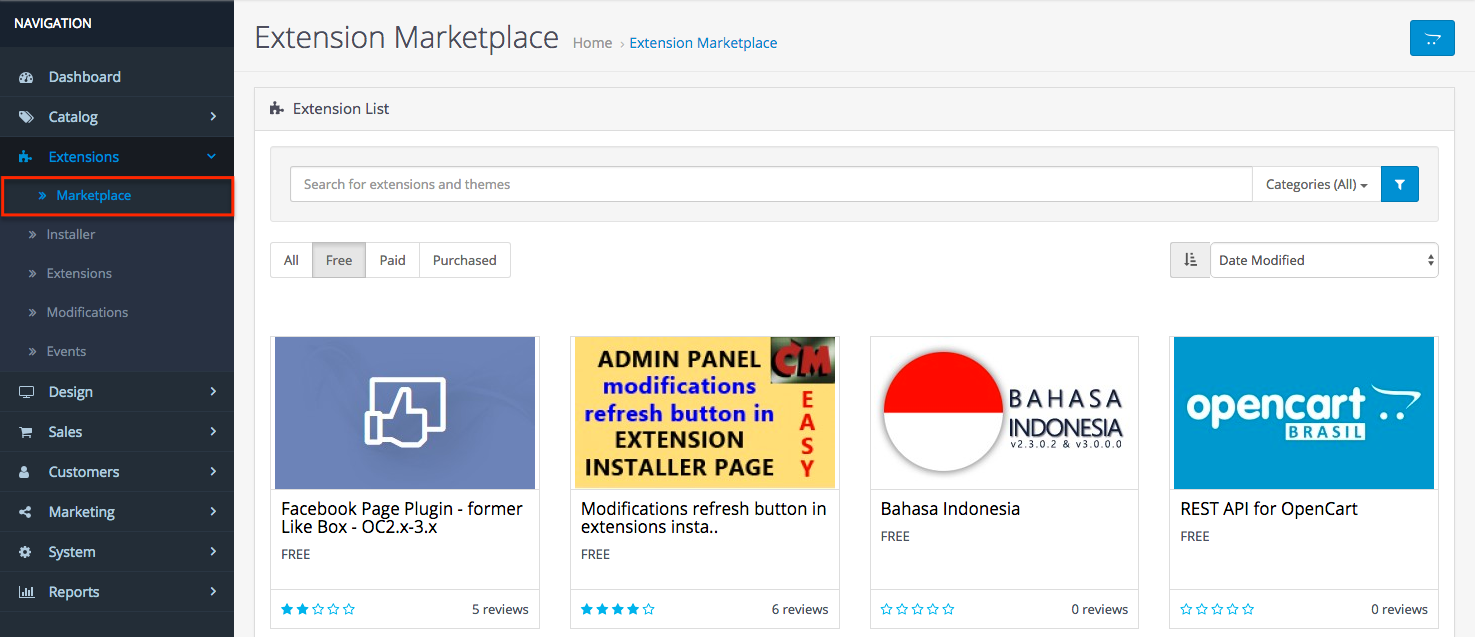This screenshot has width=1475, height=637.
Task: Toggle sort order icon button
Action: [x=1190, y=260]
